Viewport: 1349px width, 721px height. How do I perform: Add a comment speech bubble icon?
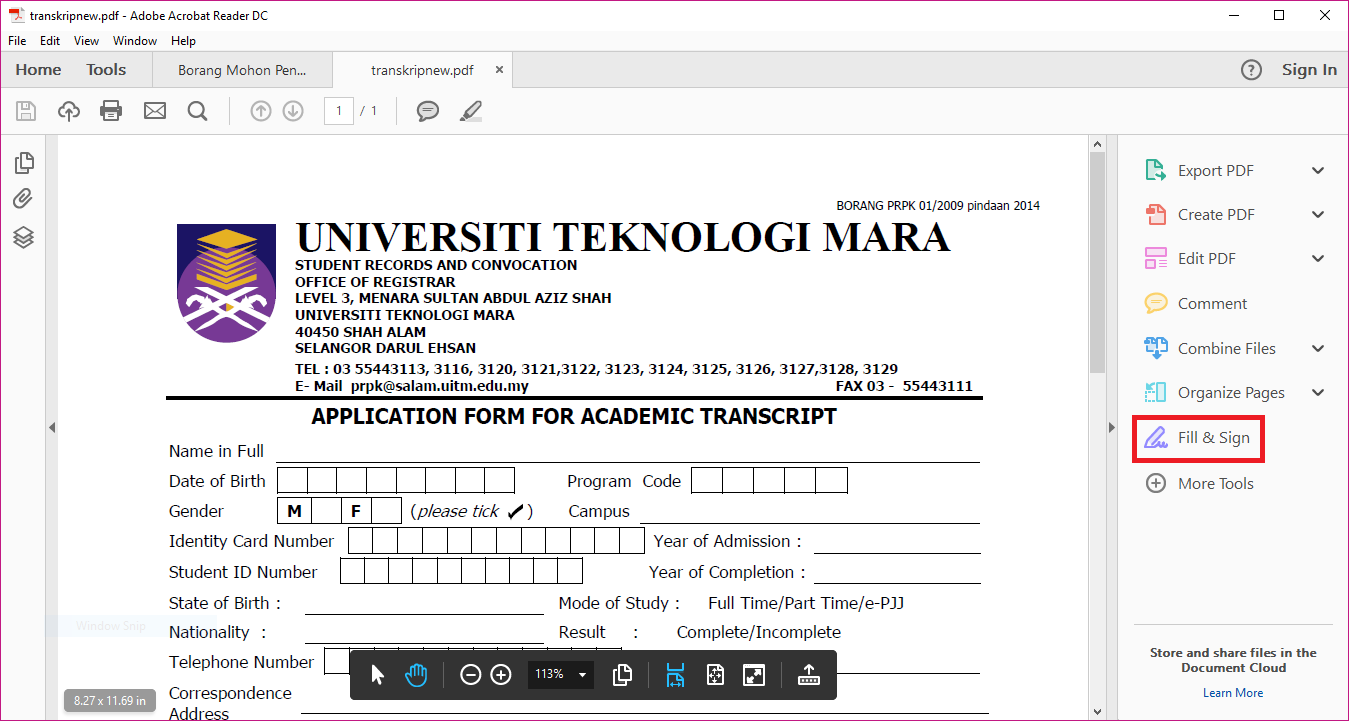click(x=428, y=111)
